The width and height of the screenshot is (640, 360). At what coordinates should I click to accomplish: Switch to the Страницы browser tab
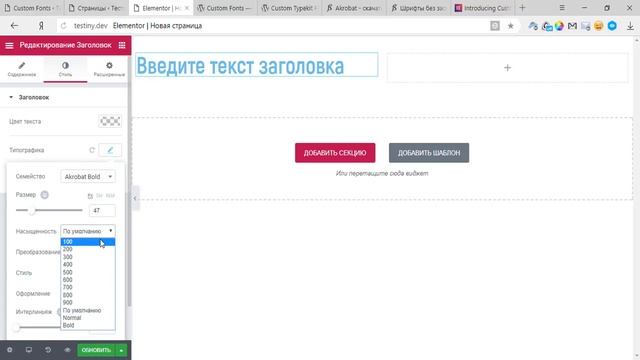96,8
